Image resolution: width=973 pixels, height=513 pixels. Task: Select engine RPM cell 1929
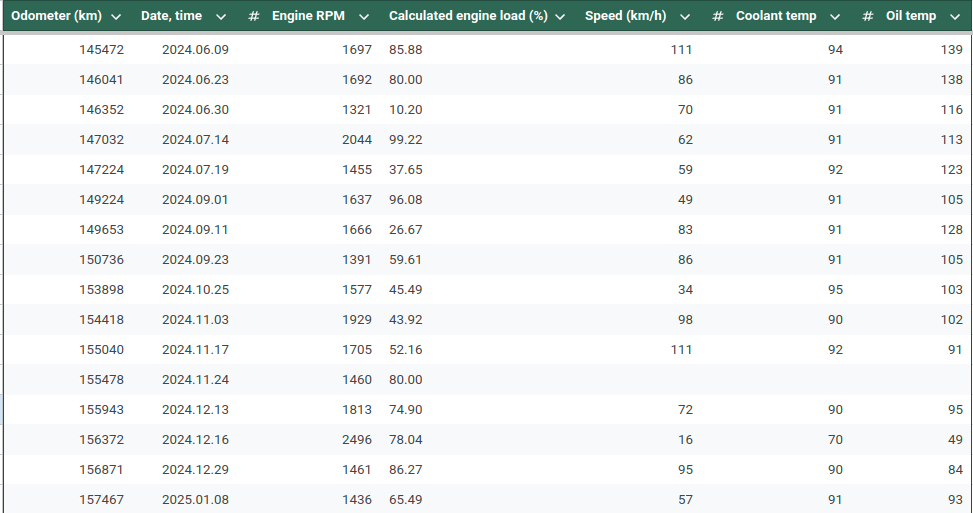pos(357,319)
